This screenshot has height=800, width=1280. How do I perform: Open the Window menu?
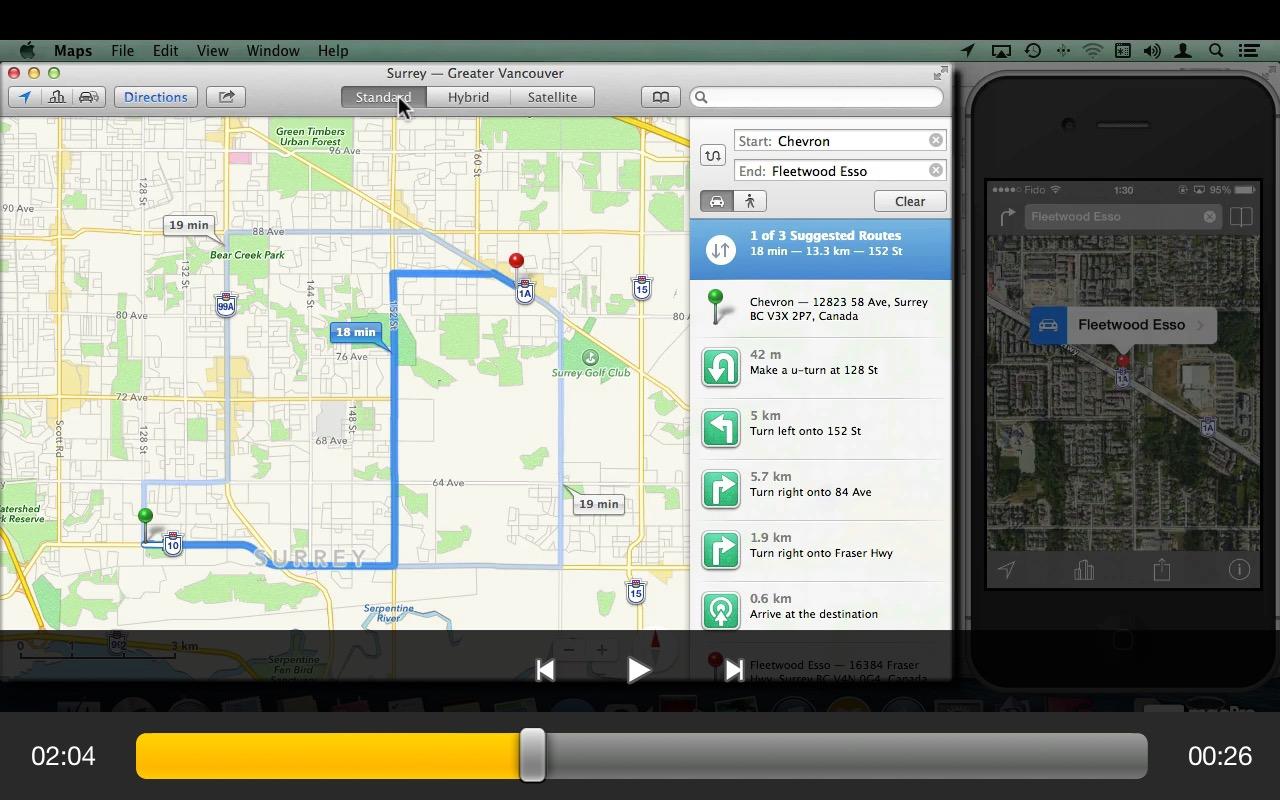pyautogui.click(x=272, y=51)
